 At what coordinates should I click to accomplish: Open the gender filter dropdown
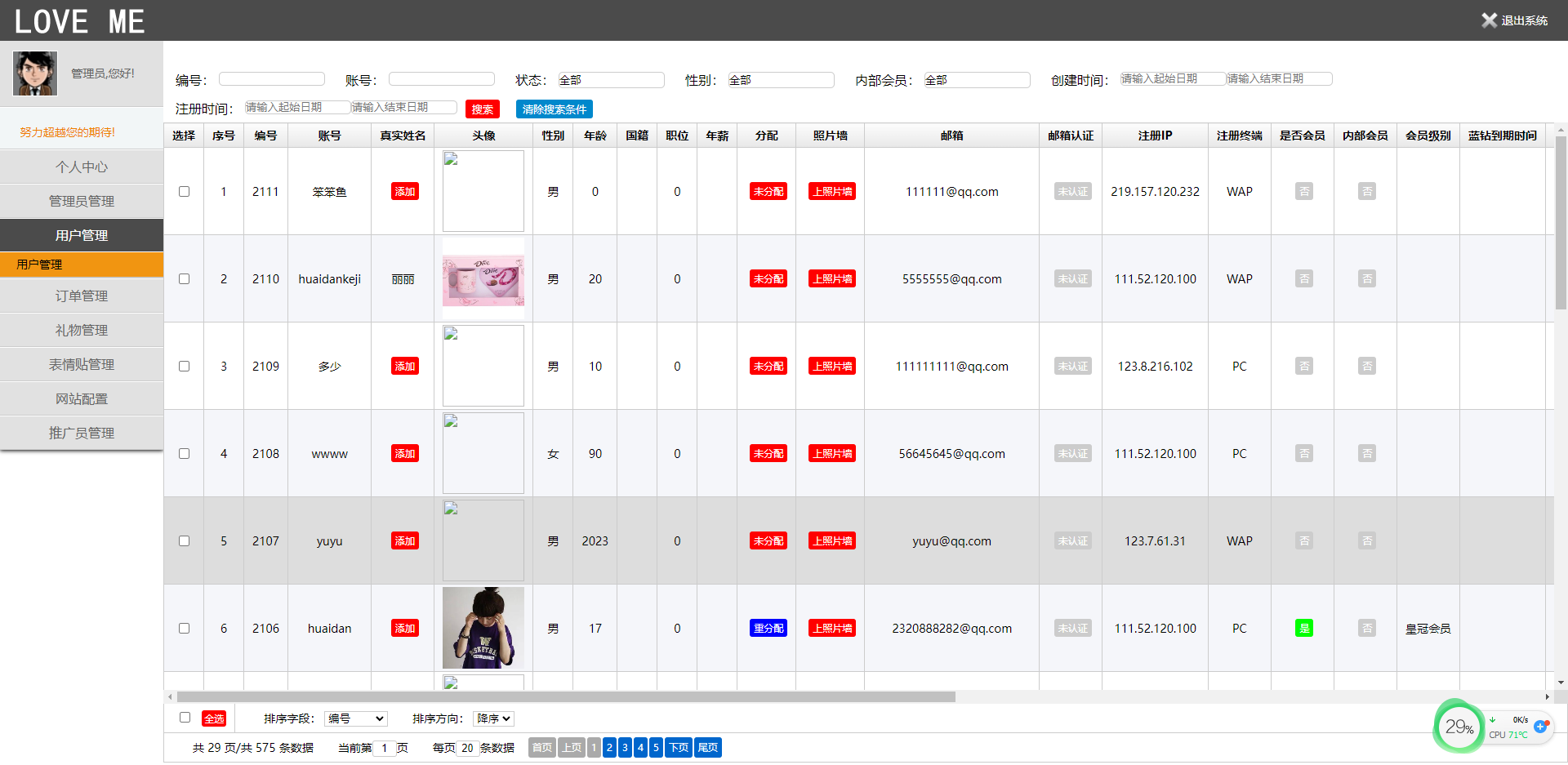[780, 80]
